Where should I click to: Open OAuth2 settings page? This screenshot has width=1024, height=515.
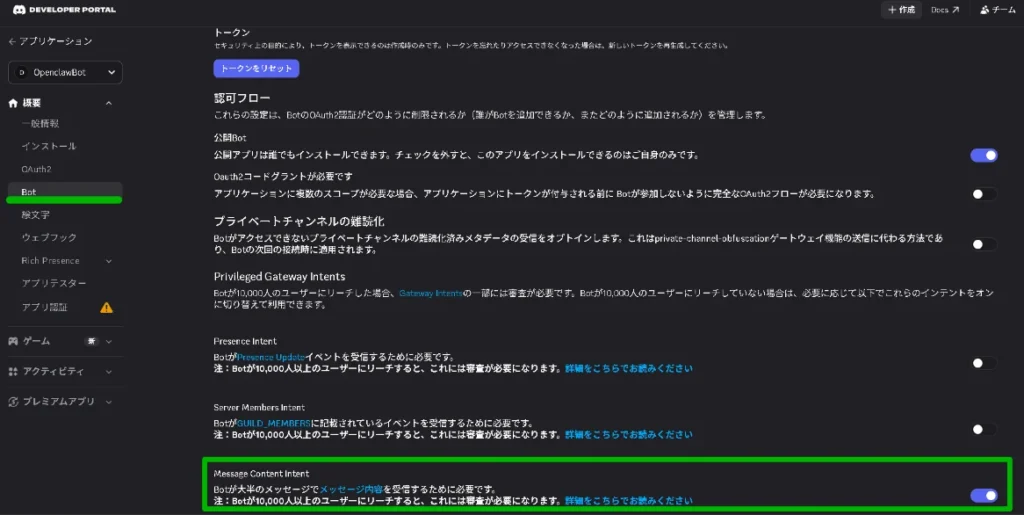(36, 169)
